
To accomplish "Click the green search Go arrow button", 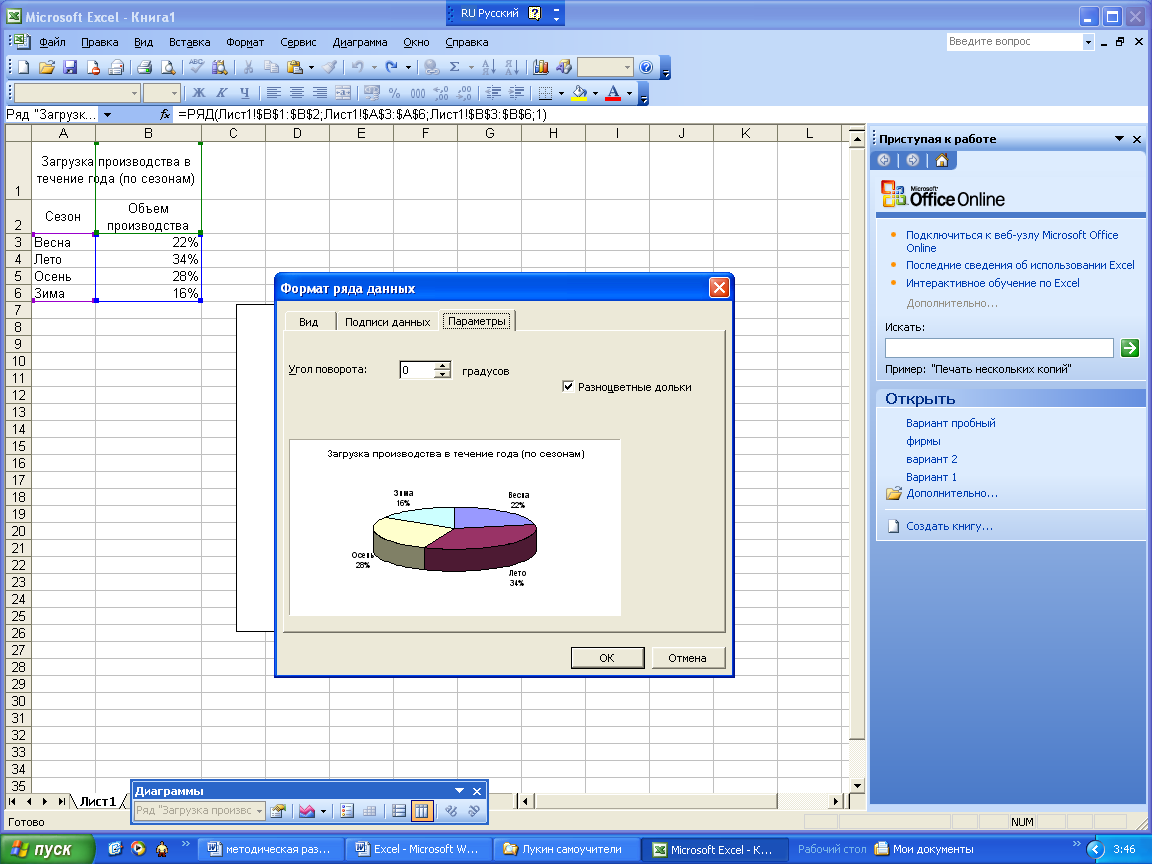I will (1129, 348).
